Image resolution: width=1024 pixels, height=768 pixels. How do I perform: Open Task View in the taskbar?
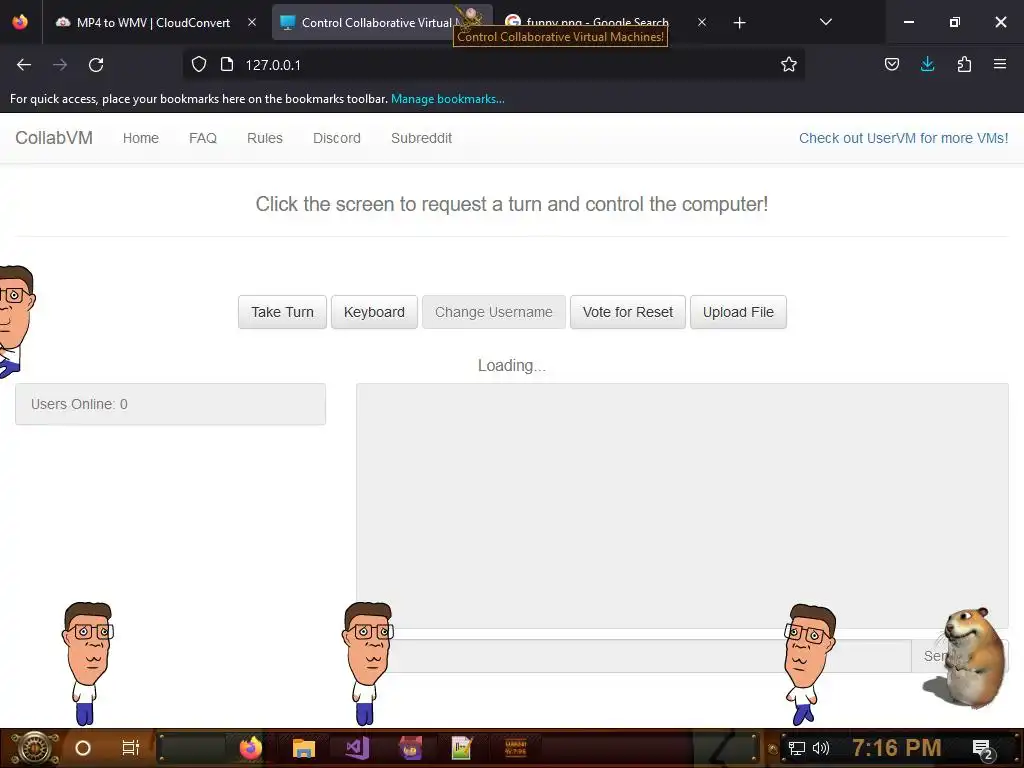tap(131, 748)
